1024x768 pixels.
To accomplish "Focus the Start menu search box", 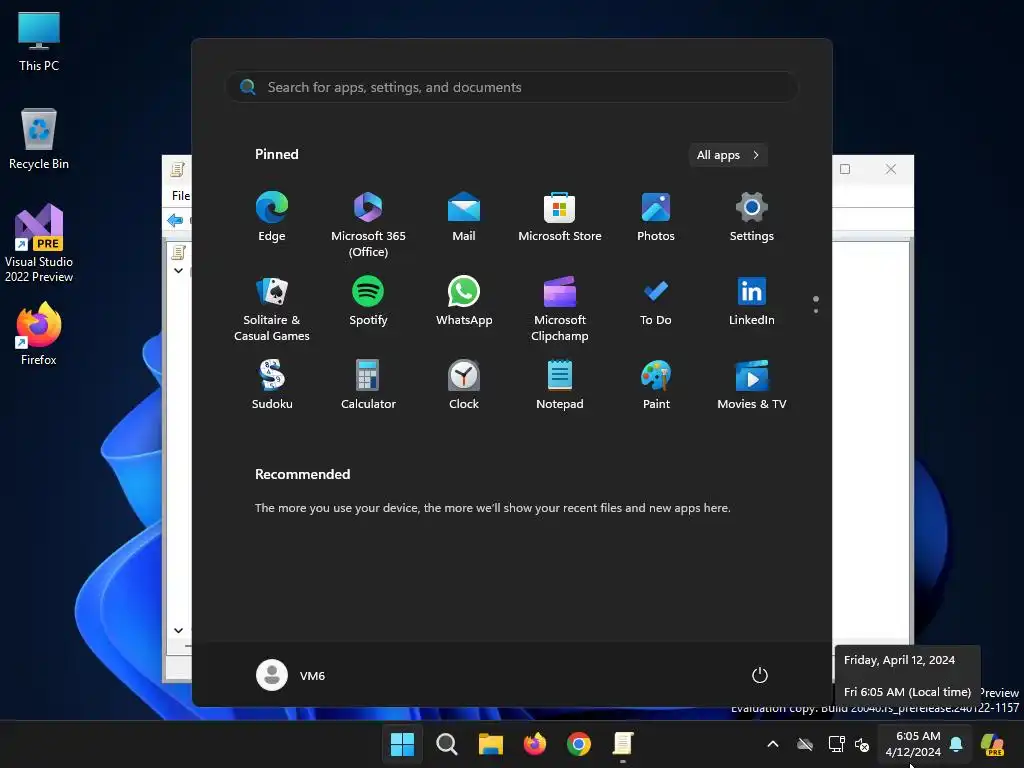I will 512,87.
